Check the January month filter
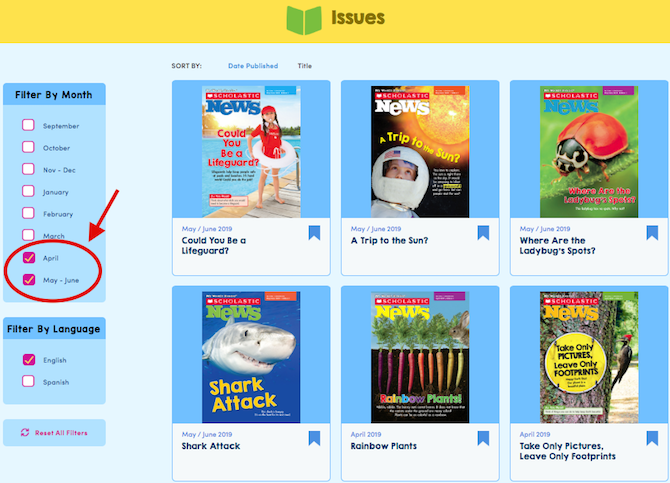The width and height of the screenshot is (670, 483). [x=28, y=191]
